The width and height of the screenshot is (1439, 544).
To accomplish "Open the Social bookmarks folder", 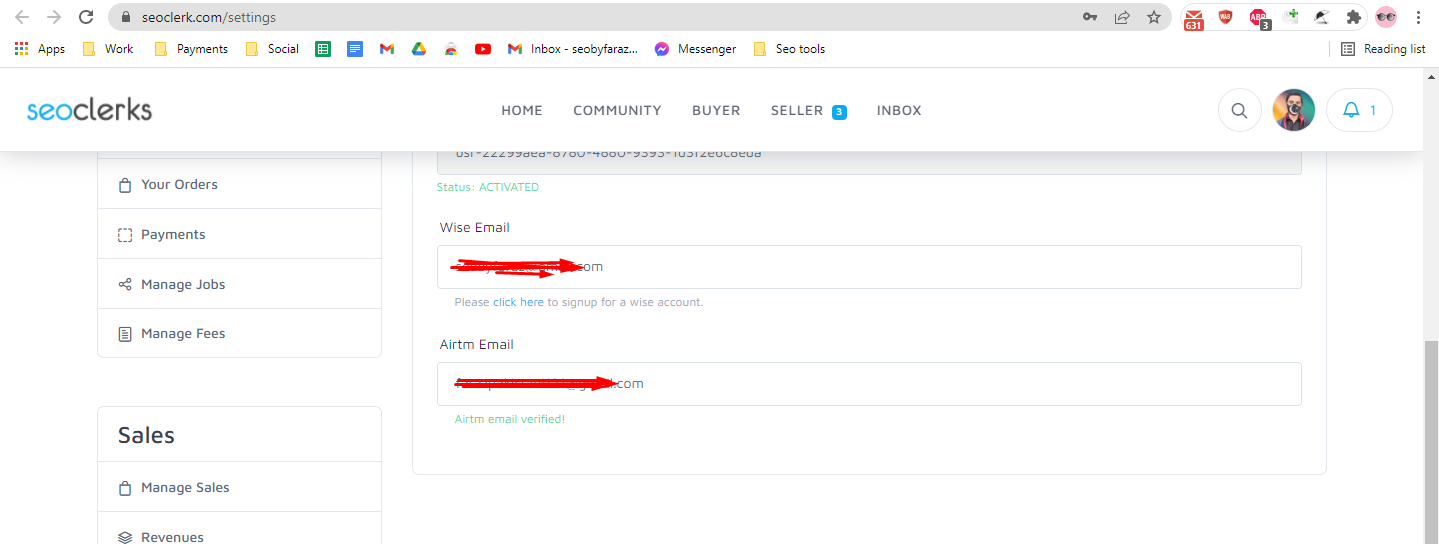I will [x=272, y=49].
